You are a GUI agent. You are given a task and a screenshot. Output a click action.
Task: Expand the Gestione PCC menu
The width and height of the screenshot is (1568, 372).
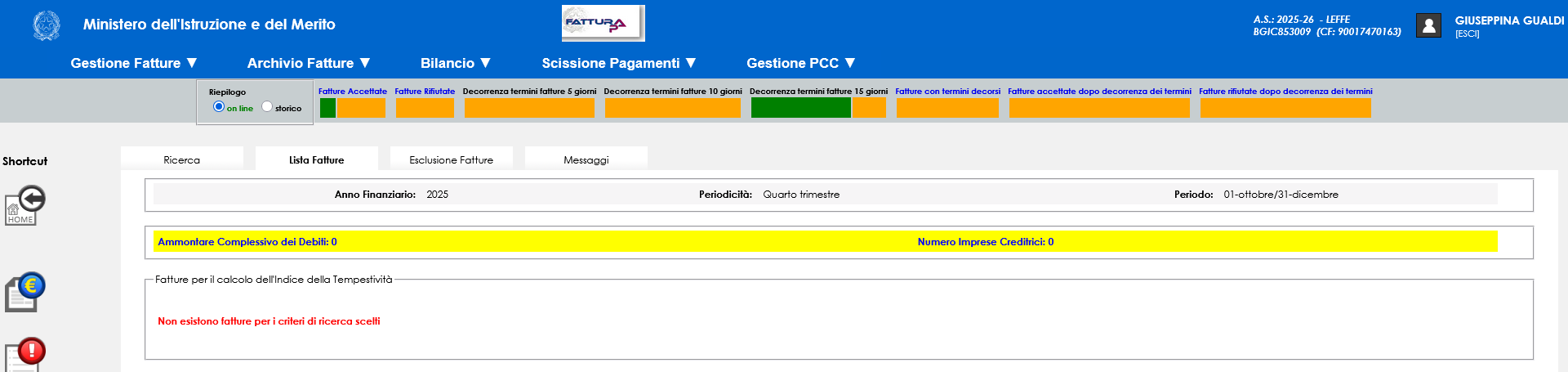pos(800,63)
